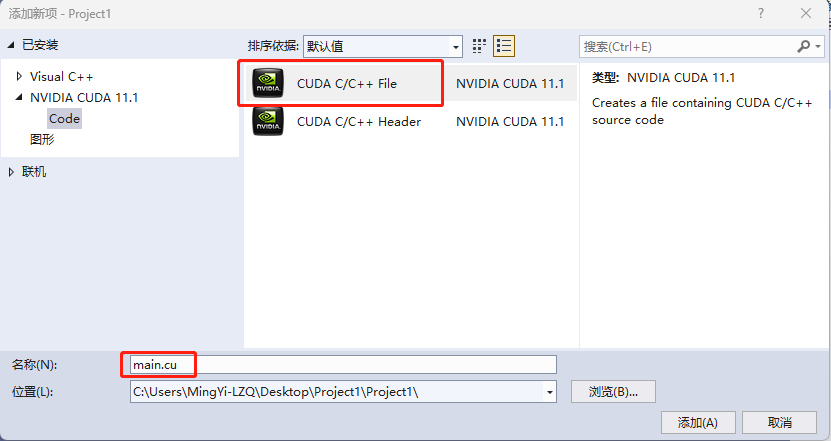This screenshot has width=831, height=441.
Task: Click the 添加(A) button
Action: [698, 422]
